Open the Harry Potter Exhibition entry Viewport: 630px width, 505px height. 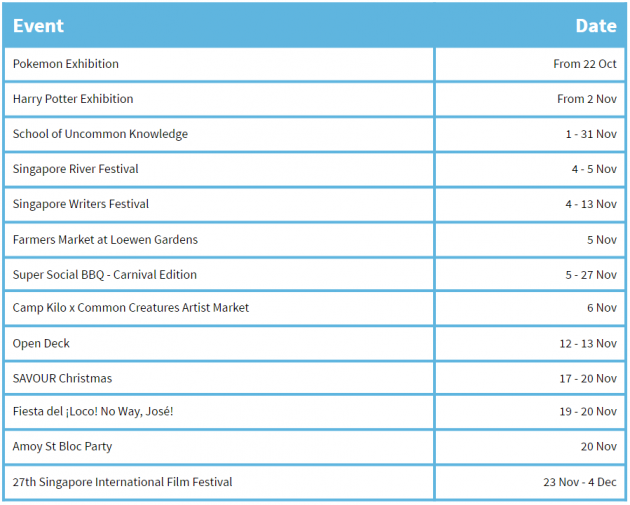(73, 99)
